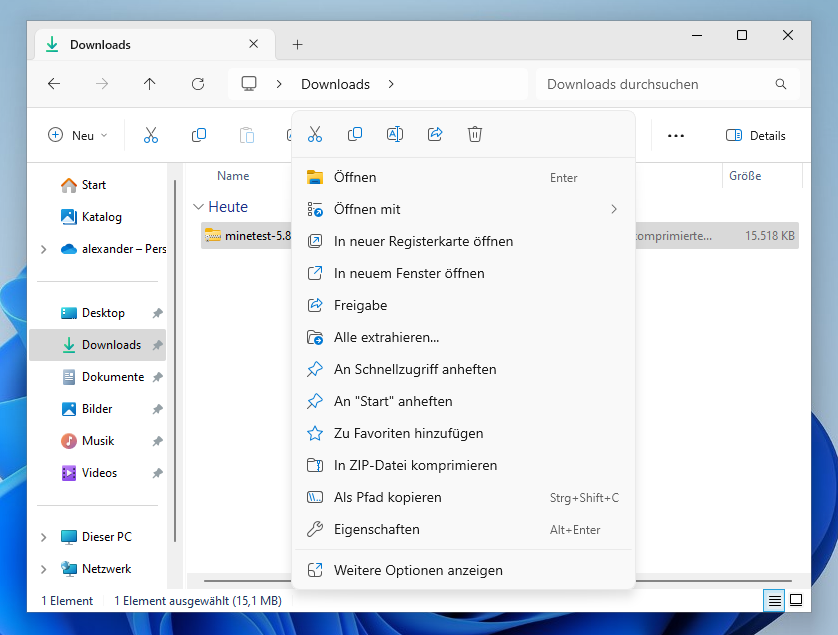
Task: Click the 15.518 KB size value
Action: (x=770, y=236)
